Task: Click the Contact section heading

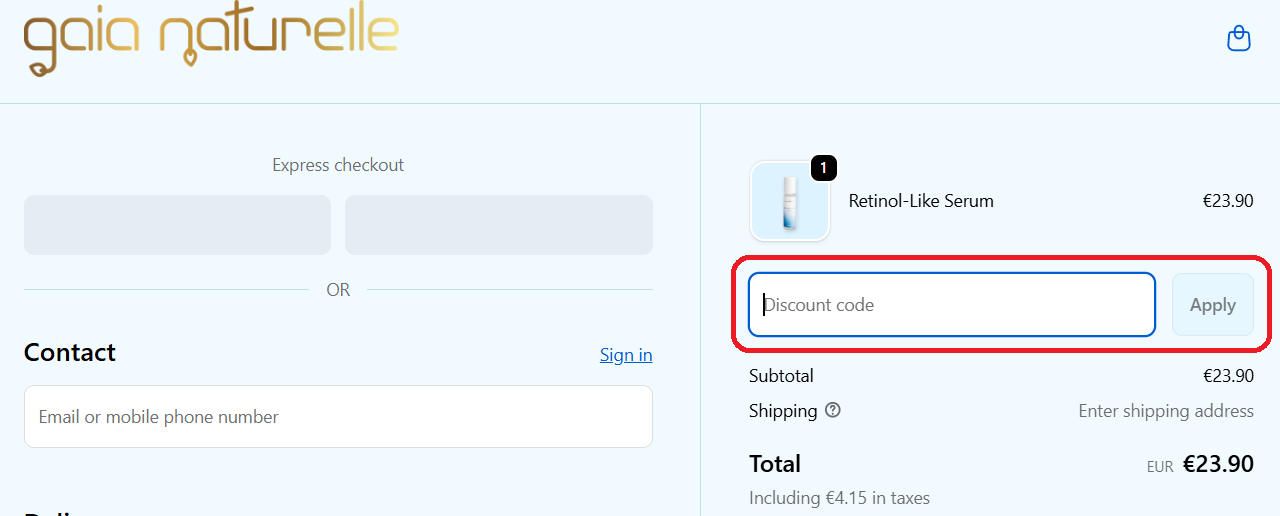Action: pos(70,352)
